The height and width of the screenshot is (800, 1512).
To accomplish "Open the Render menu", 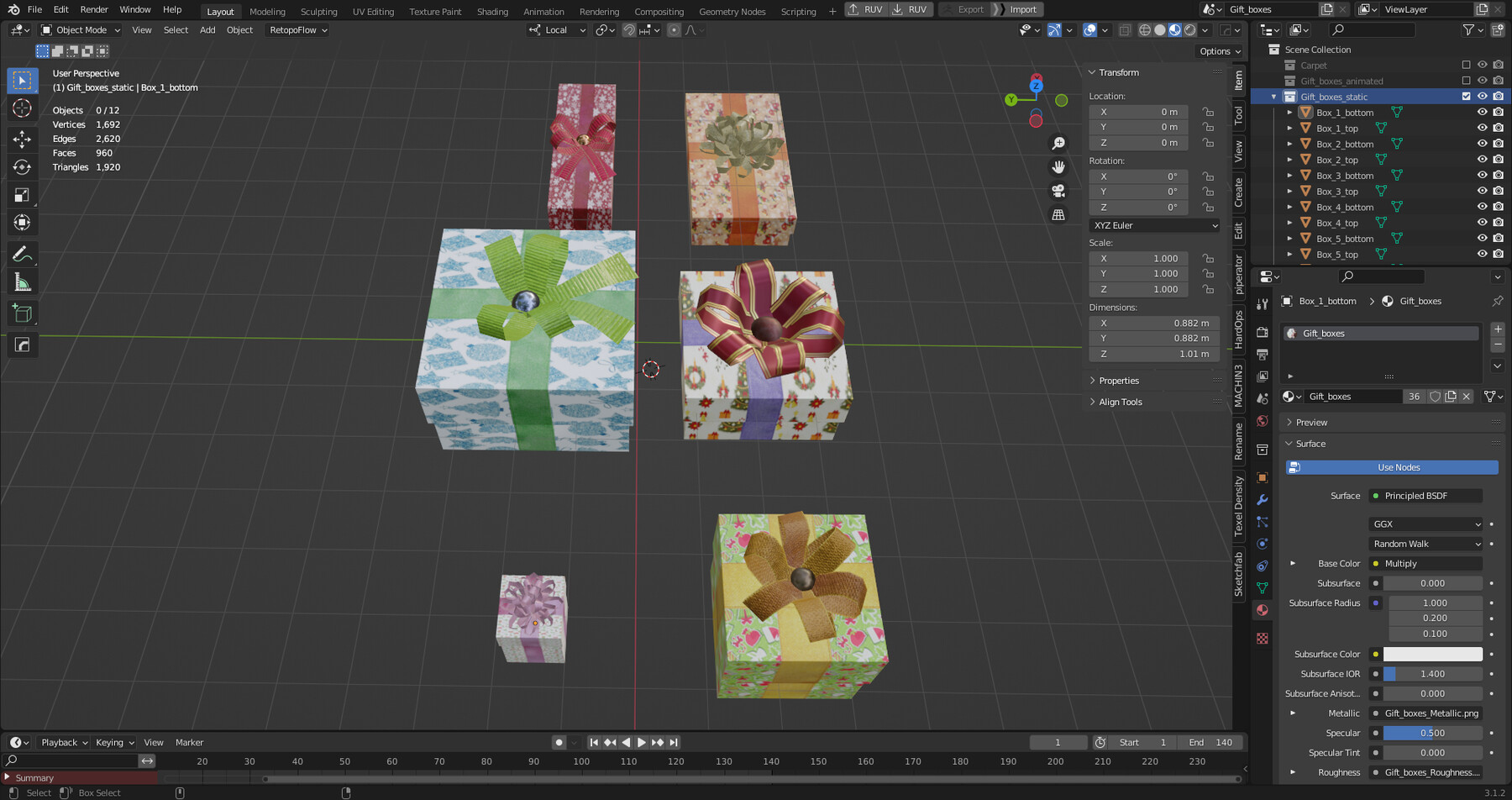I will pyautogui.click(x=93, y=9).
